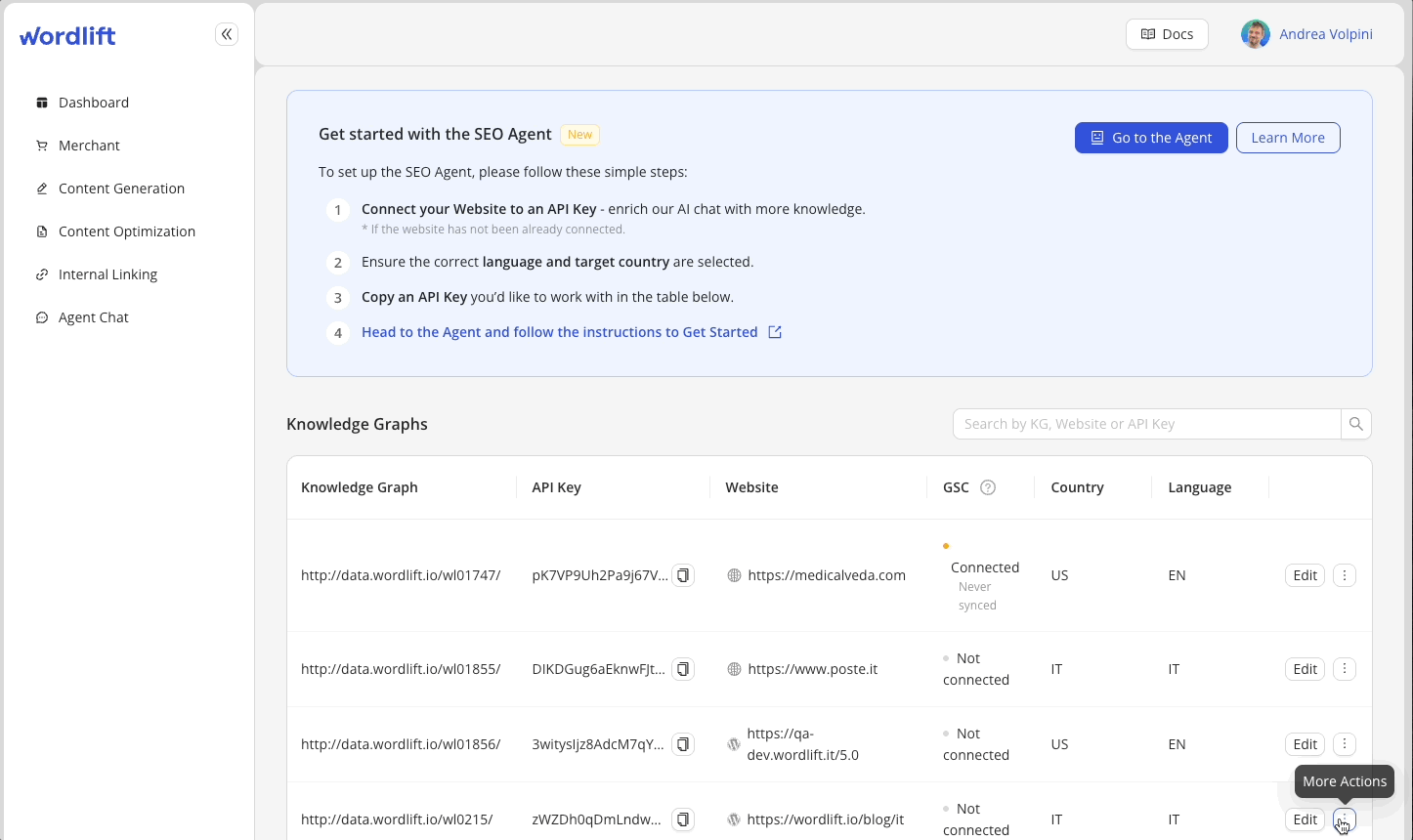Screen dimensions: 1413x840
Task: Edit the wl01747 knowledge graph row
Action: click(x=1305, y=575)
